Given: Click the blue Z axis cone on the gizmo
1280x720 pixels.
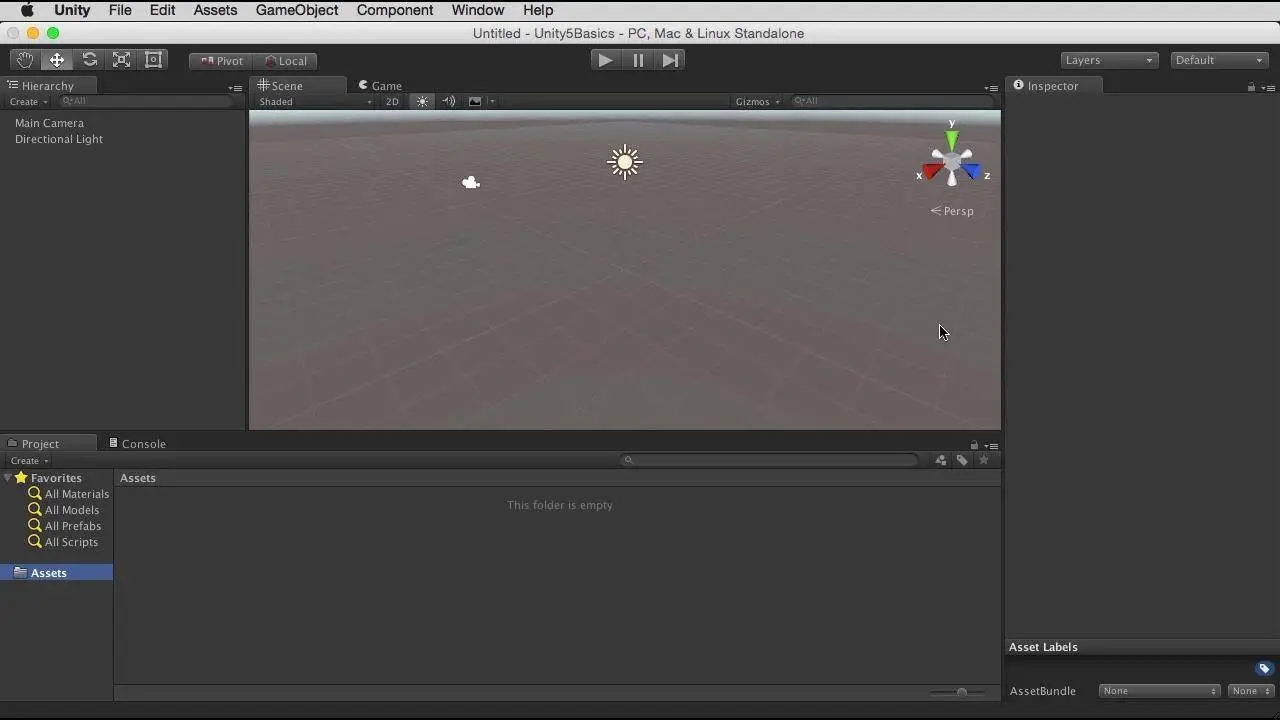Looking at the screenshot, I should (x=971, y=172).
